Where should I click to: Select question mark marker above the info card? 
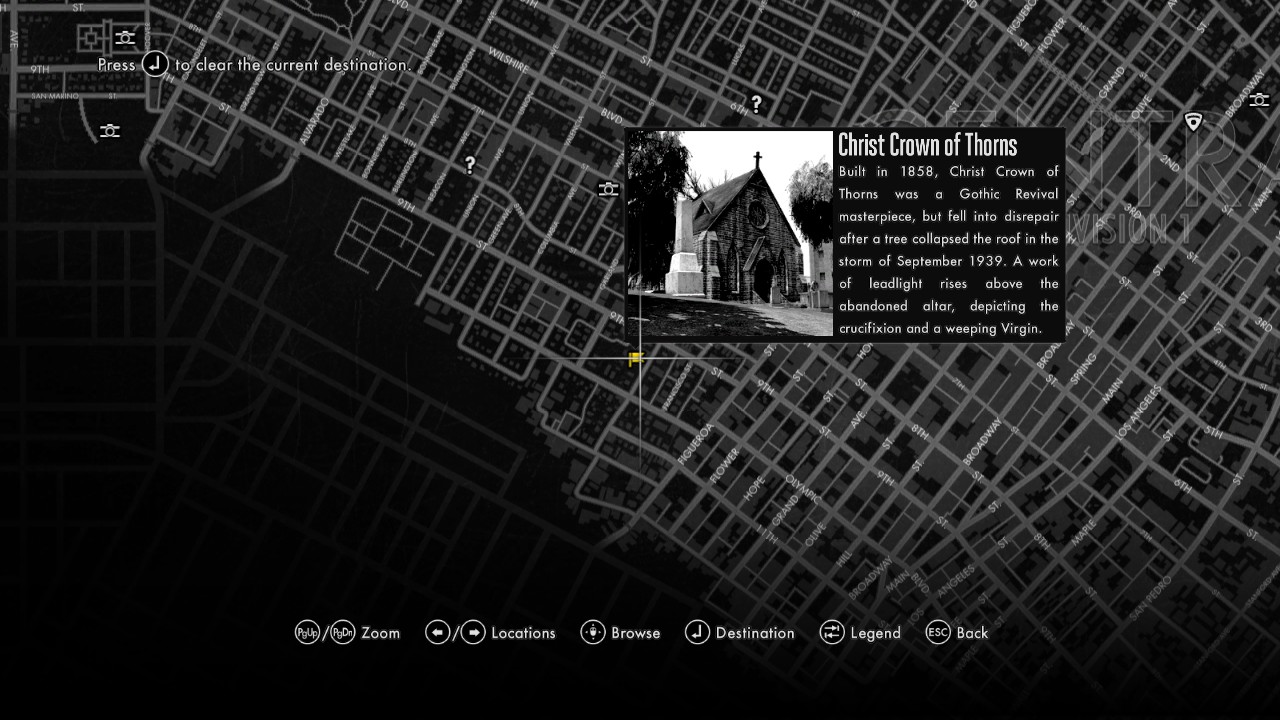(756, 103)
